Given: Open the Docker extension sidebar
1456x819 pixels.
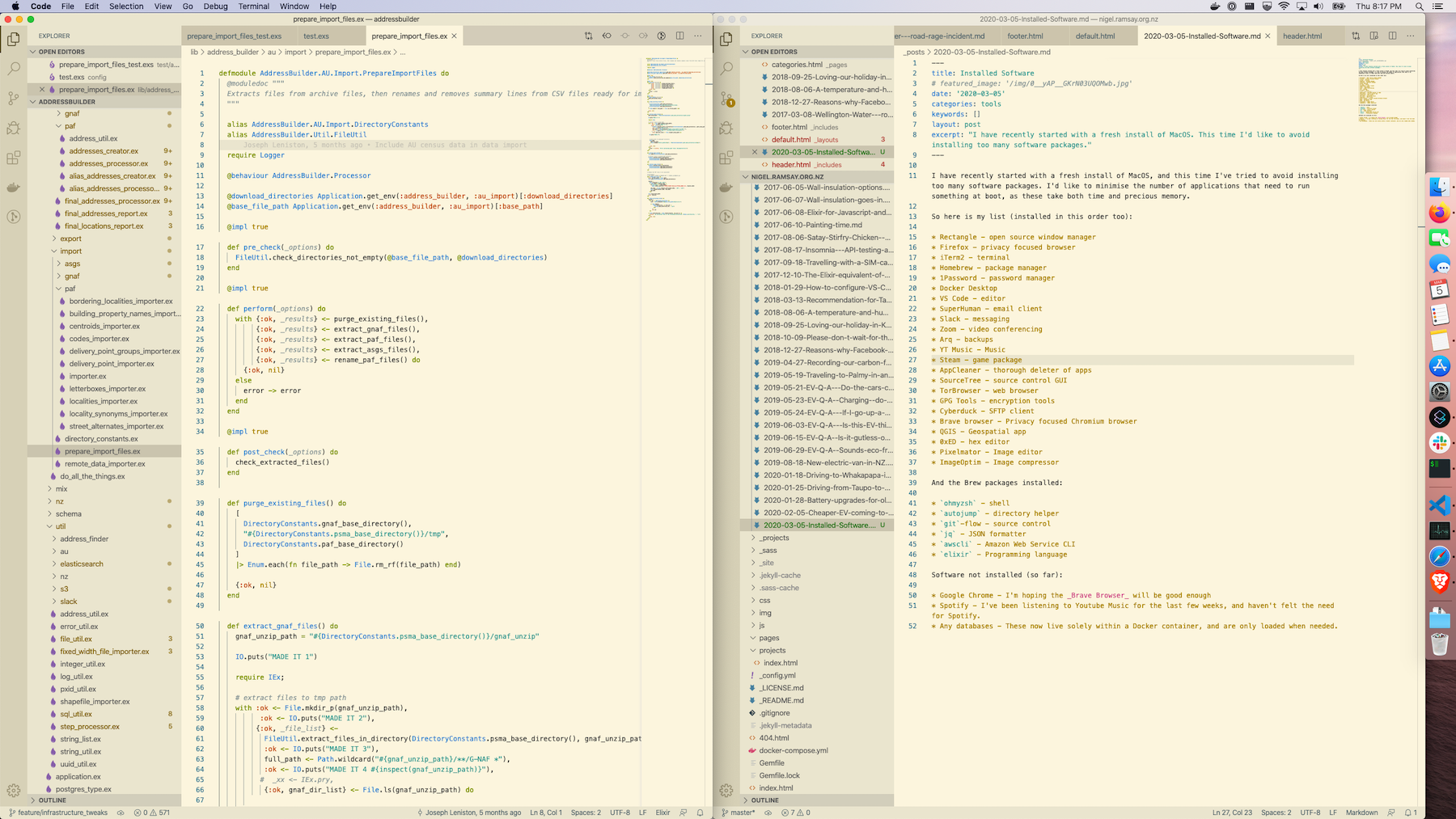Looking at the screenshot, I should point(13,187).
